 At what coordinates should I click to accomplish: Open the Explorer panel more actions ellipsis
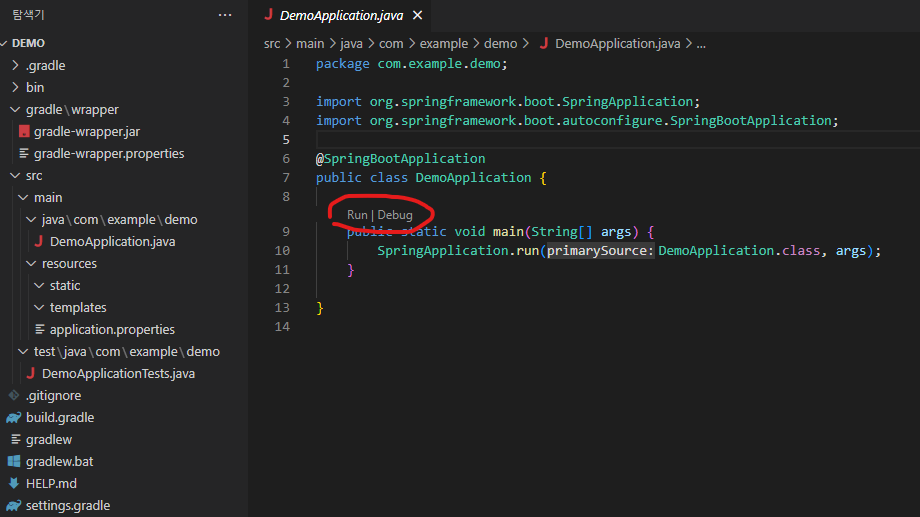click(x=225, y=15)
